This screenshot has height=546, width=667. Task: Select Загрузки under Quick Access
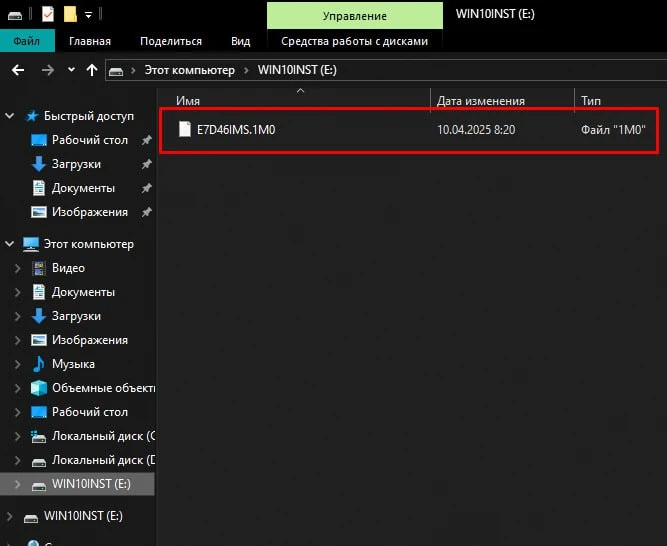coord(76,164)
